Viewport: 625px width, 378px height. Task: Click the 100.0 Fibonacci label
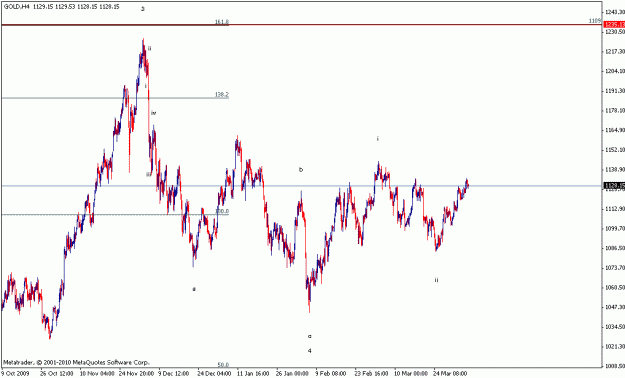[222, 211]
